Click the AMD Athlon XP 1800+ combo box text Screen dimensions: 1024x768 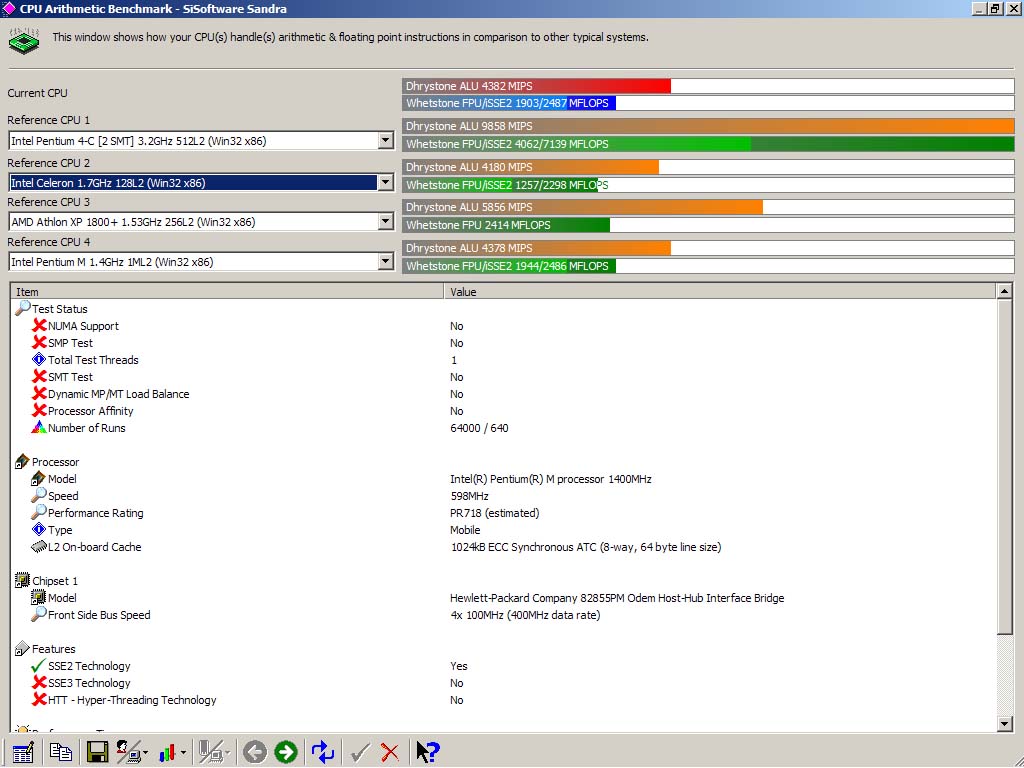point(133,222)
